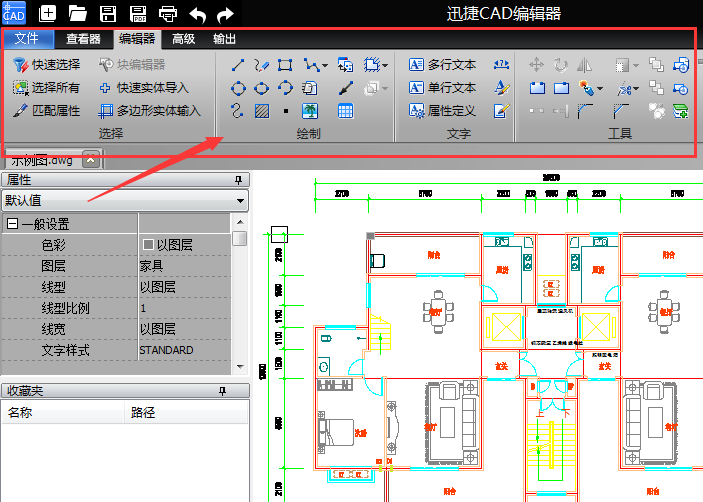Click 快速选择 button
Image resolution: width=703 pixels, height=502 pixels.
click(x=47, y=65)
